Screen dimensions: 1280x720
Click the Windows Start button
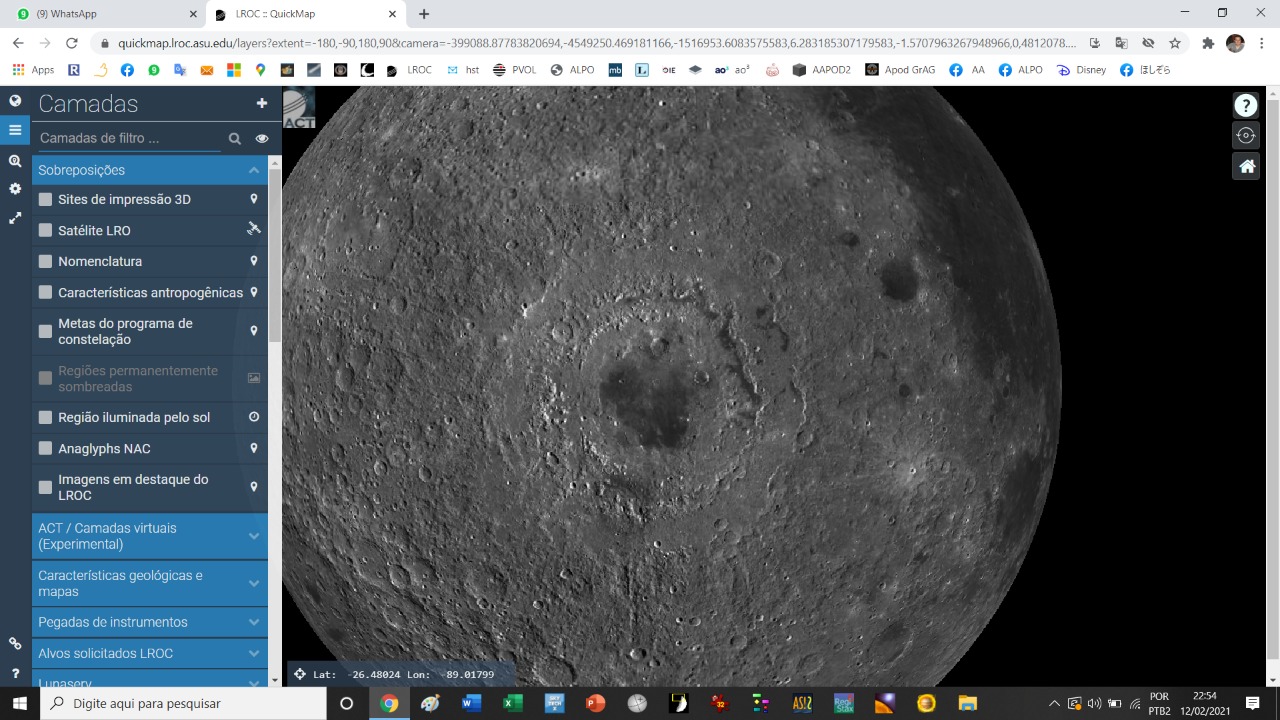click(20, 703)
